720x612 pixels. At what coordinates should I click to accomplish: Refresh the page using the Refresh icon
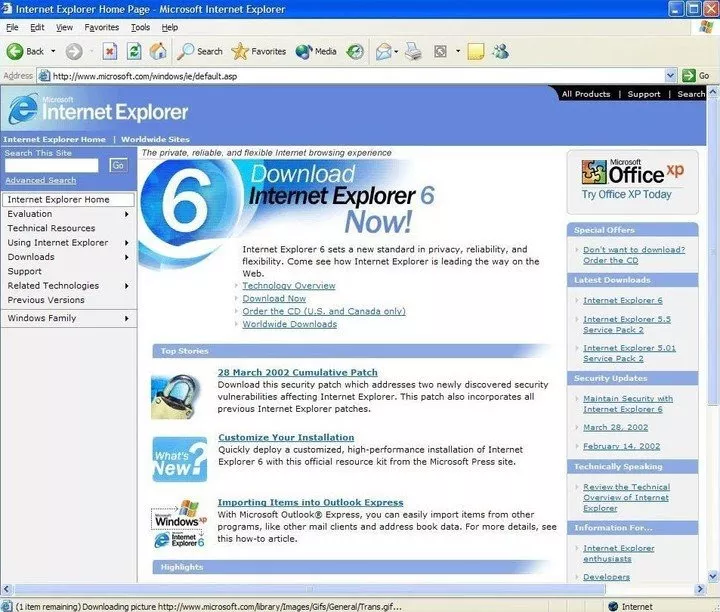click(134, 51)
